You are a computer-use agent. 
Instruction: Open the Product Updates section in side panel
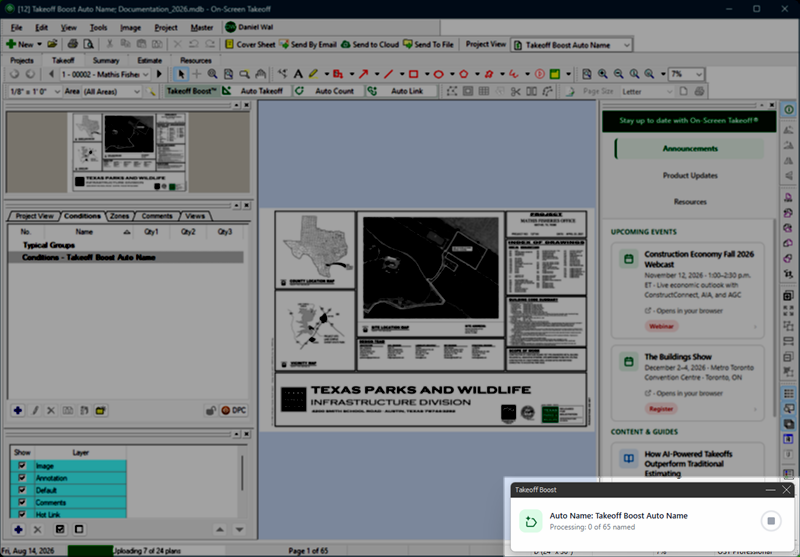coord(690,175)
